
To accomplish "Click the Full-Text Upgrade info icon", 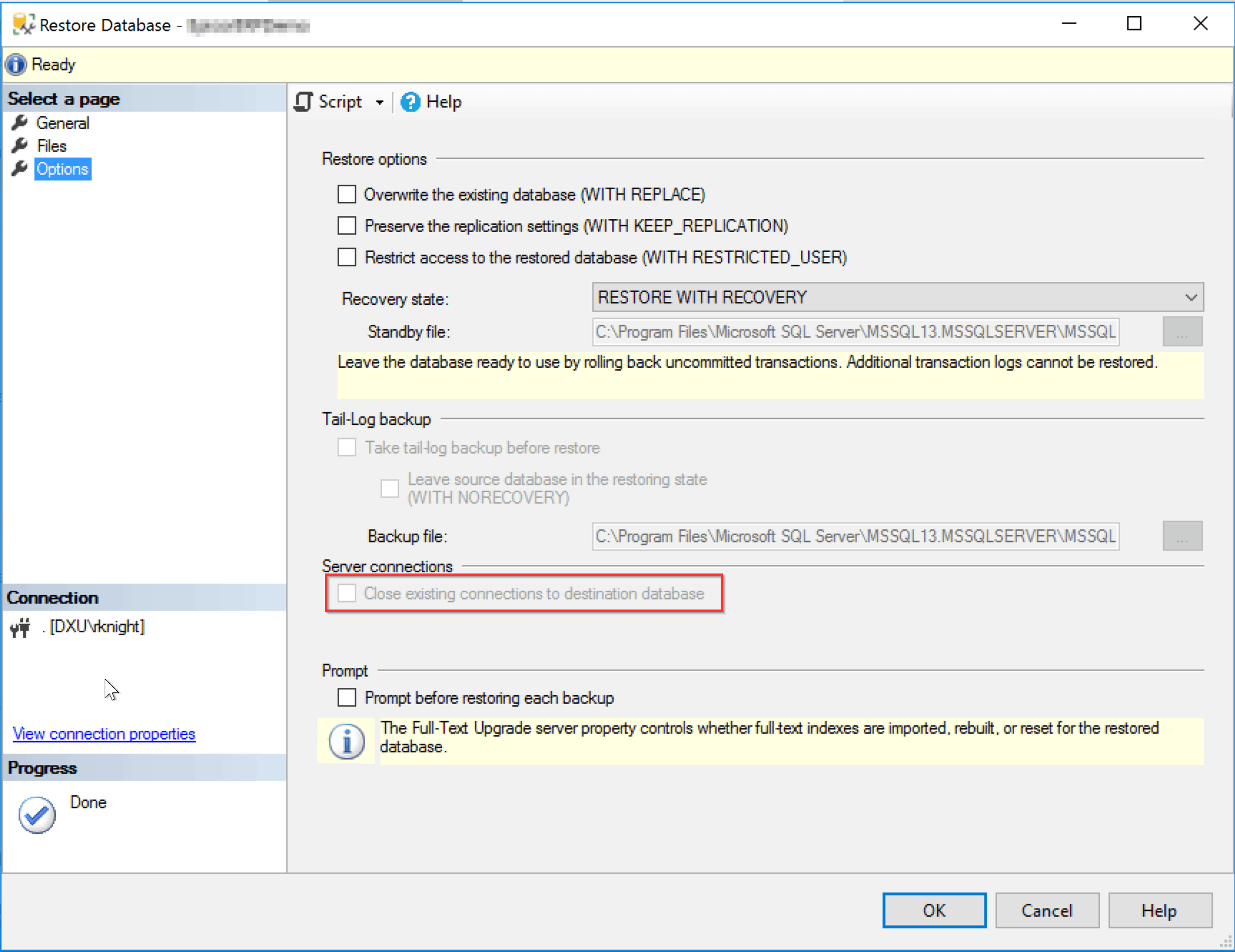I will pyautogui.click(x=346, y=741).
